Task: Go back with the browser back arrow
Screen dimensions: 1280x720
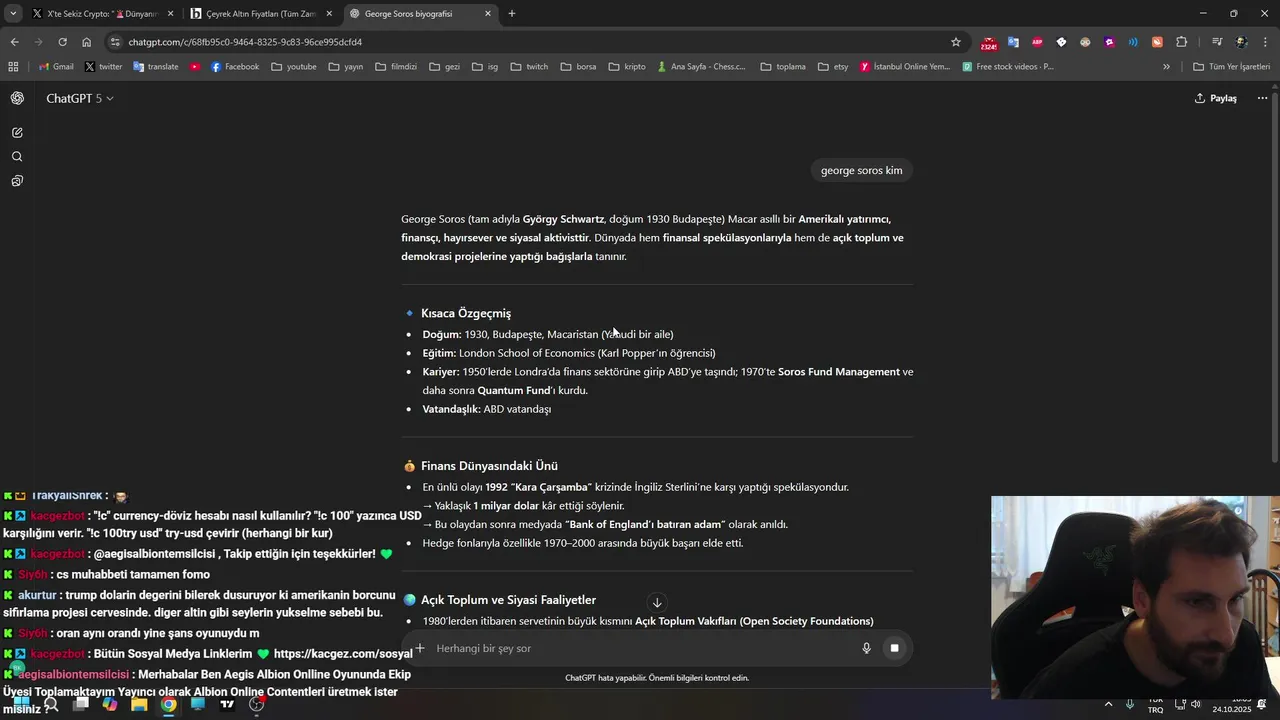Action: coord(14,42)
